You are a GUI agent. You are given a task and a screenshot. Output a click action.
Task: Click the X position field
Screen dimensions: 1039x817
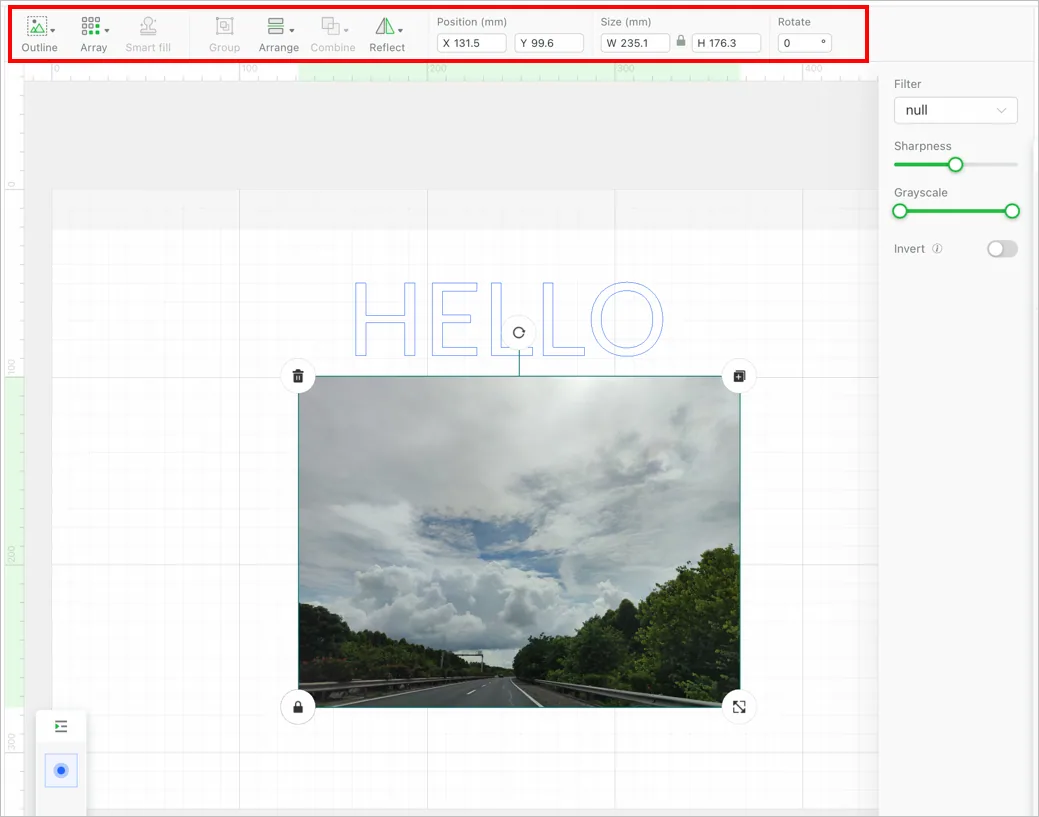pos(472,43)
